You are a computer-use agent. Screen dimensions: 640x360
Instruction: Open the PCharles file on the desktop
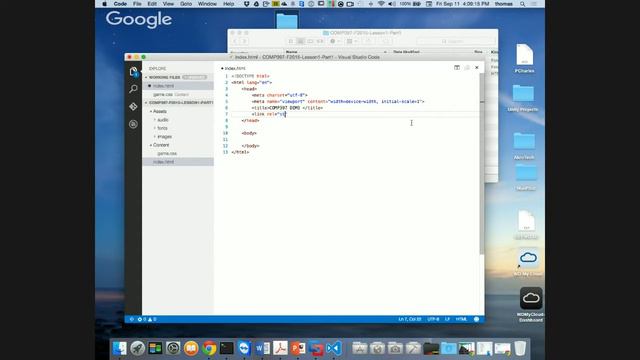click(524, 58)
